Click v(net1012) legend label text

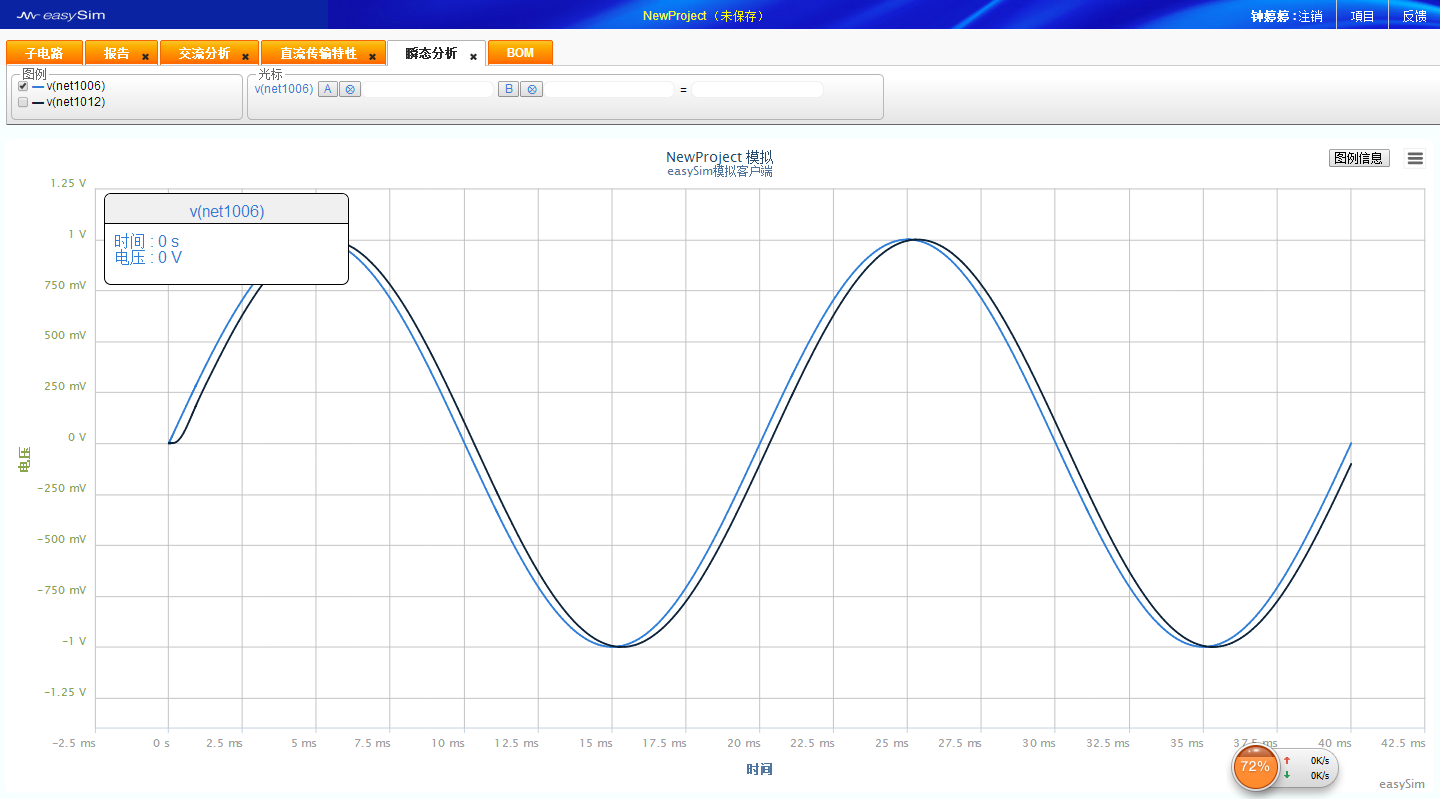[76, 102]
